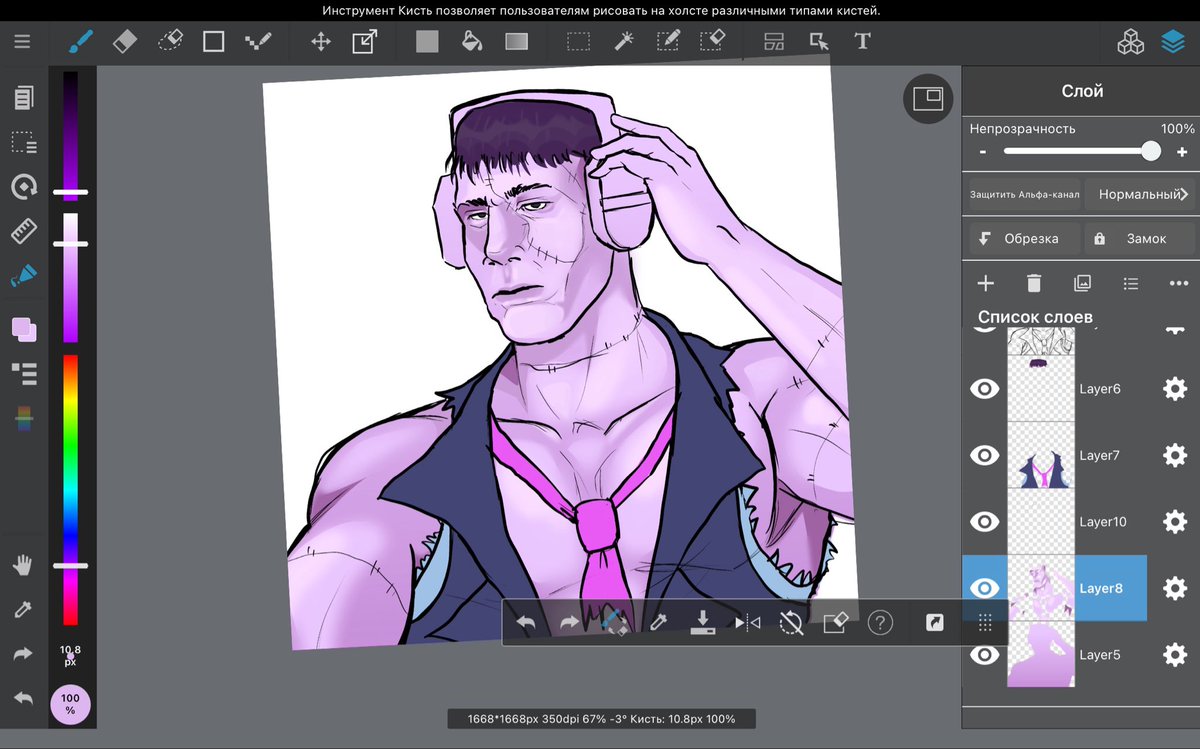The height and width of the screenshot is (749, 1200).
Task: Open Layer6 settings gear
Action: coord(1175,389)
